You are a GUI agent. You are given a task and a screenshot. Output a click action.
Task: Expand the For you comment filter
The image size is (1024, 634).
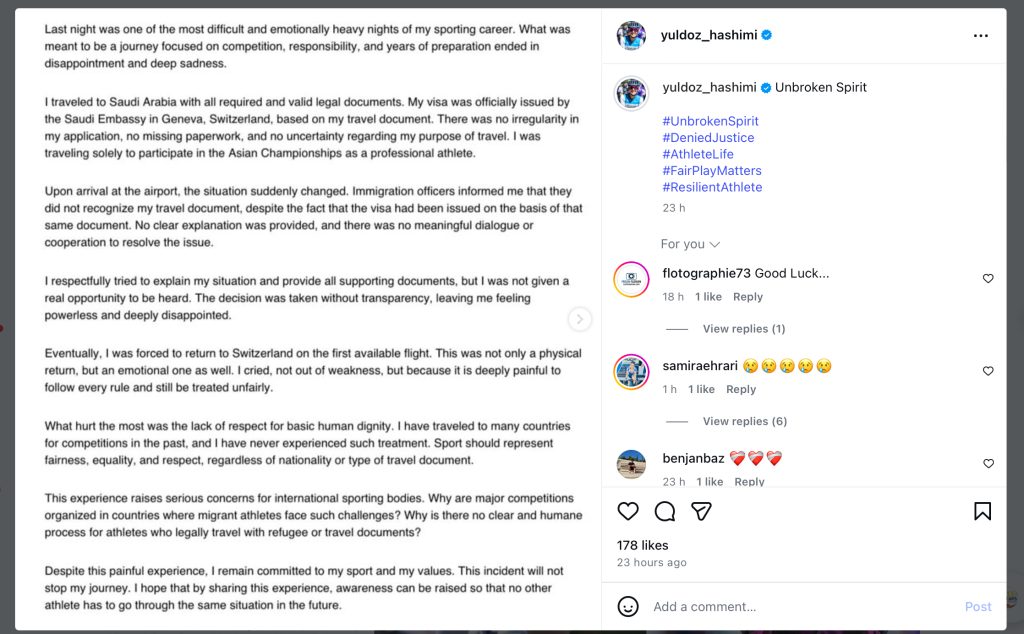click(x=690, y=244)
